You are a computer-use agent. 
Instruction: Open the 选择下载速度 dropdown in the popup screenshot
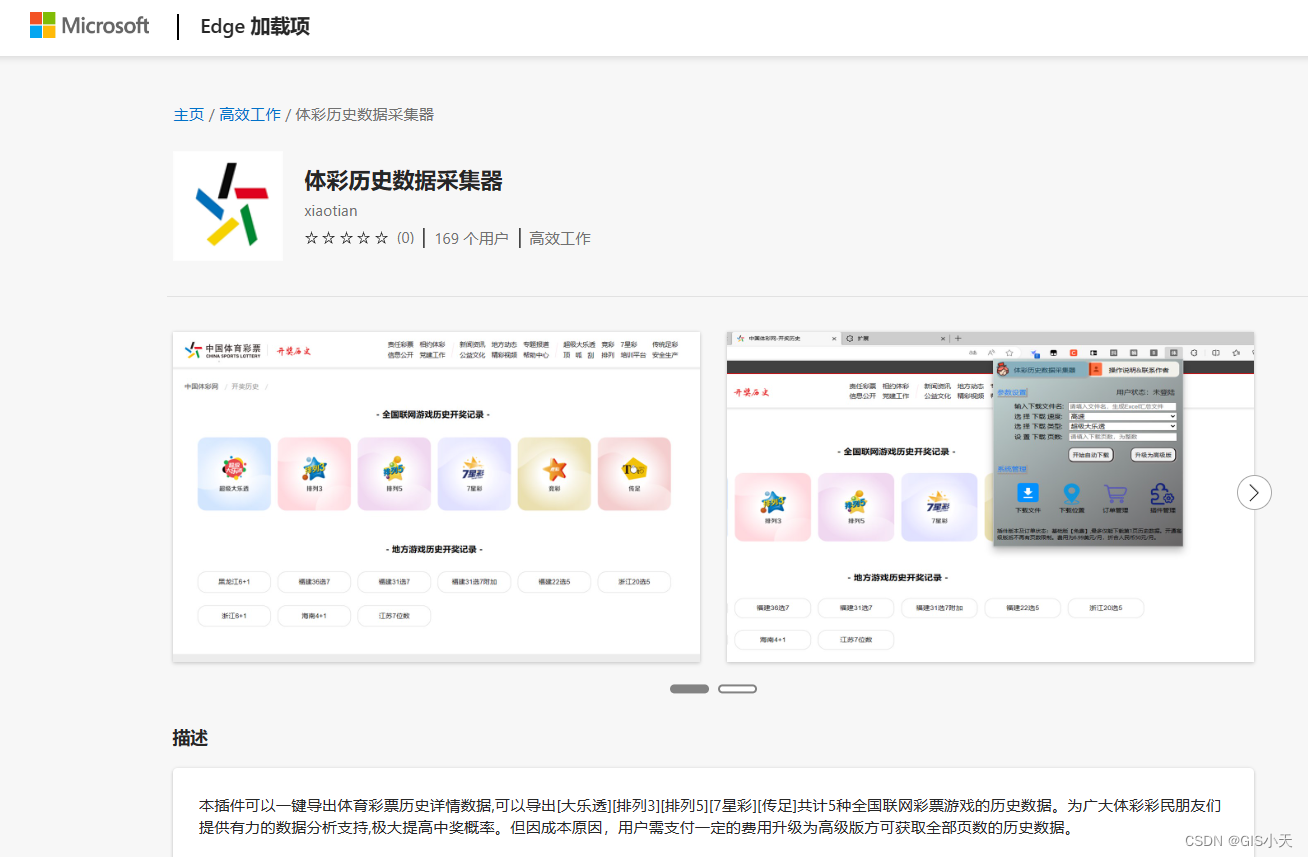(1122, 416)
